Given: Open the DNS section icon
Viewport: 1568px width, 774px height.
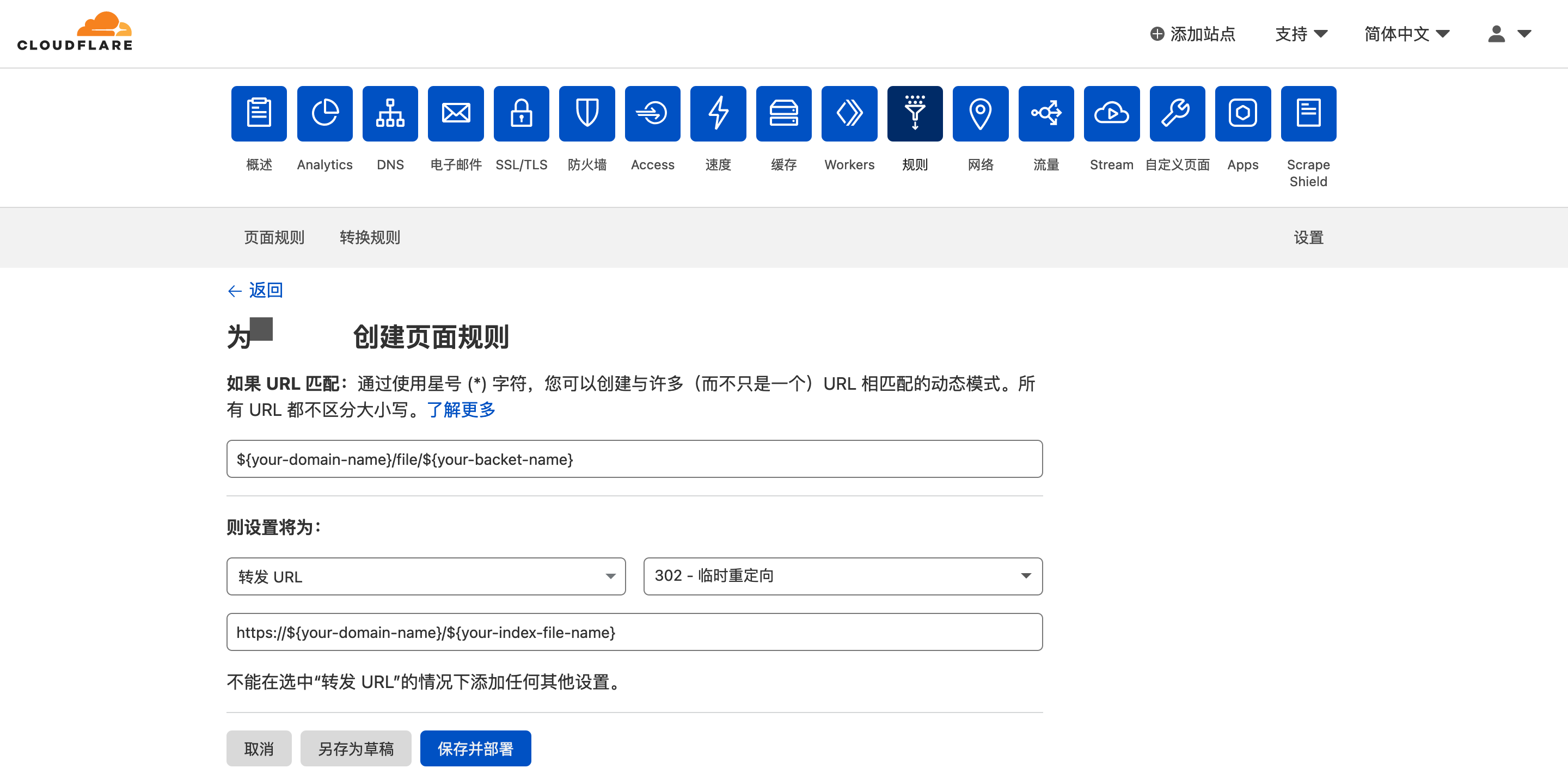Looking at the screenshot, I should click(x=390, y=114).
